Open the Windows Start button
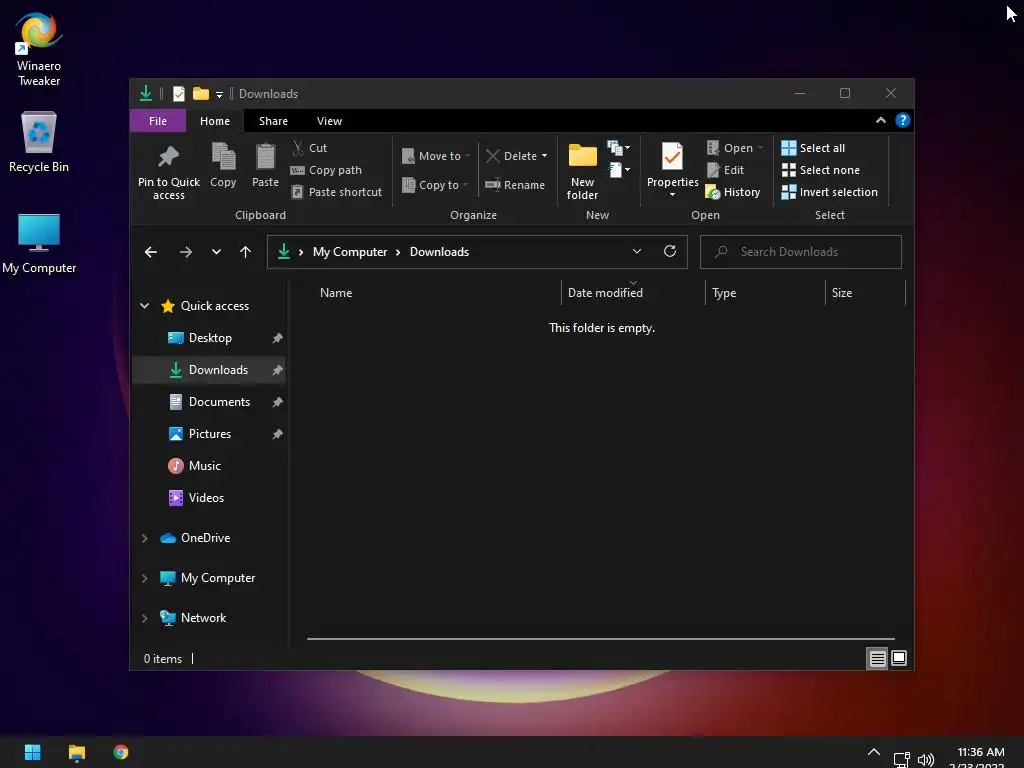Viewport: 1024px width, 768px height. point(32,752)
